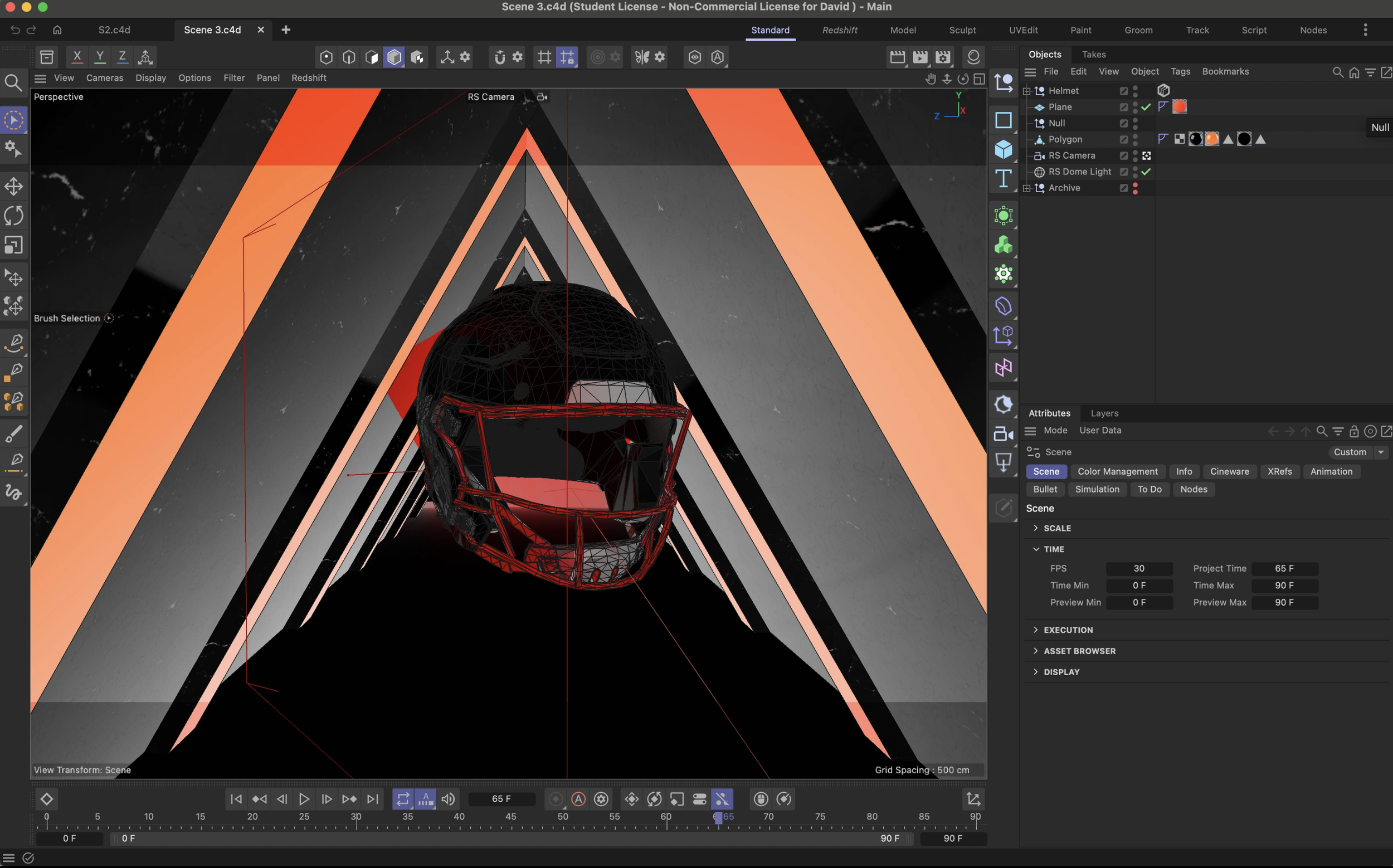
Task: Toggle Archive visibility red dots
Action: click(1135, 188)
